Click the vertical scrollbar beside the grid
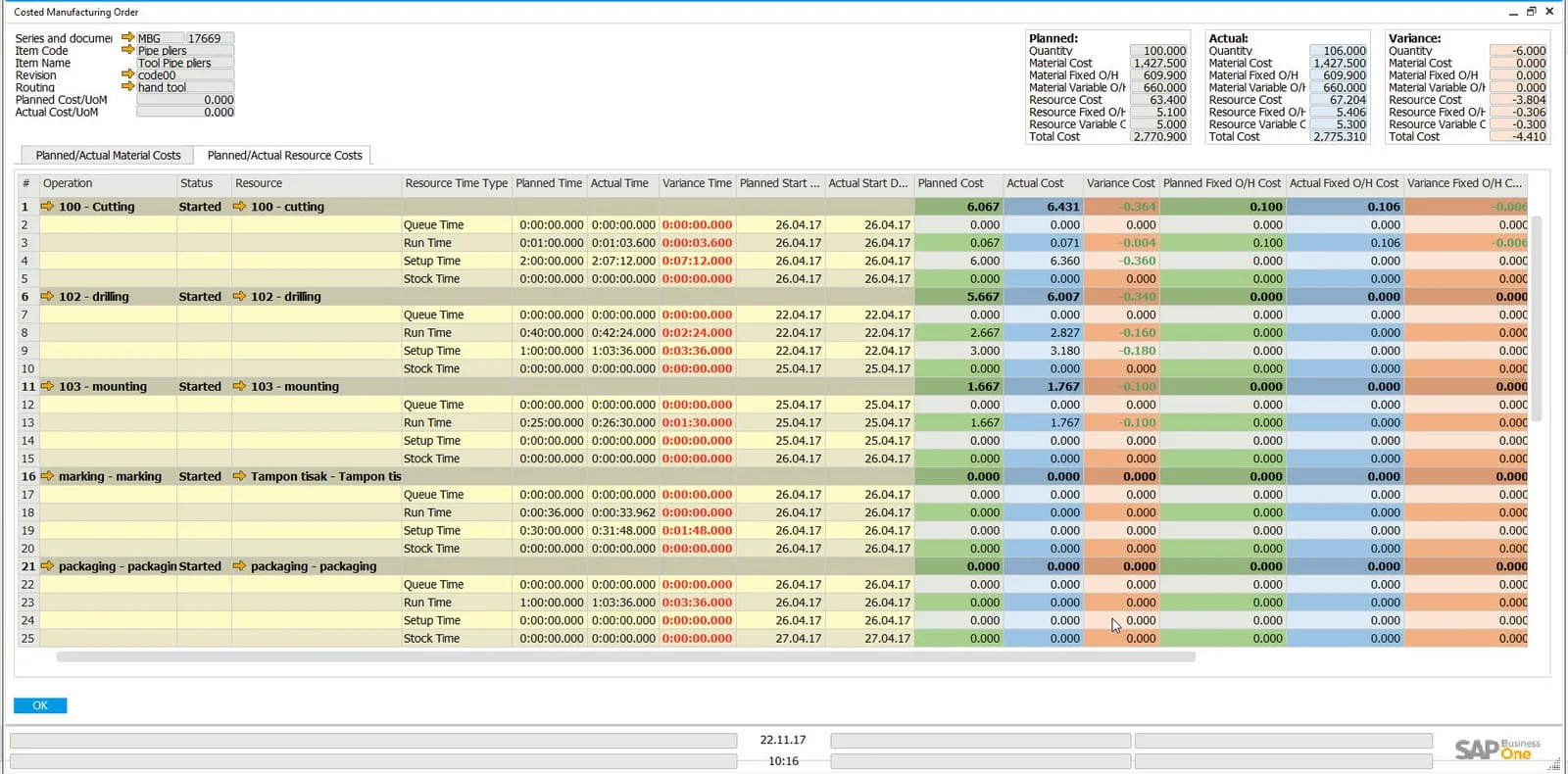 pos(1537,318)
